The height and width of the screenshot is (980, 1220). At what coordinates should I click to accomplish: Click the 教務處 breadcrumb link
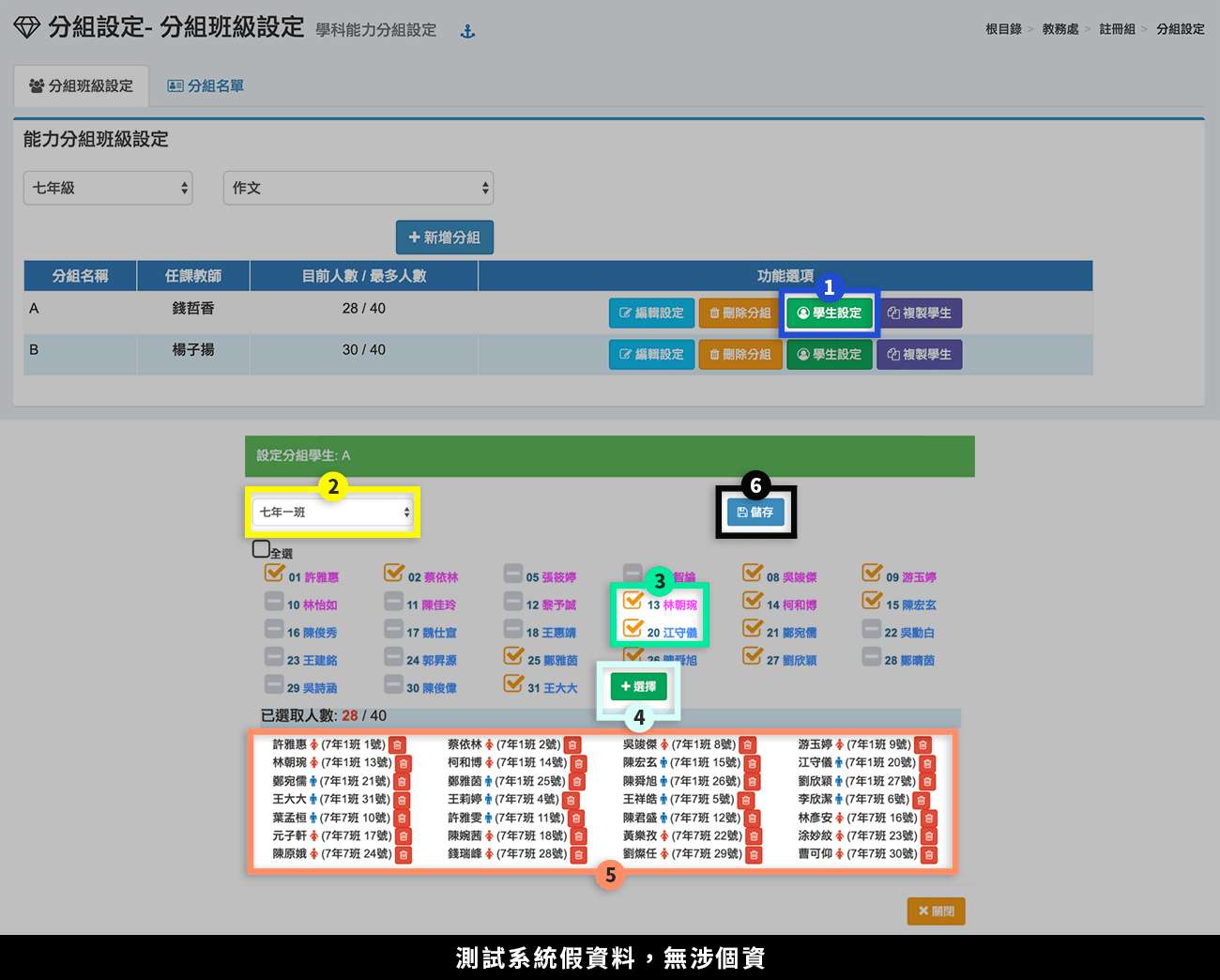point(1060,29)
